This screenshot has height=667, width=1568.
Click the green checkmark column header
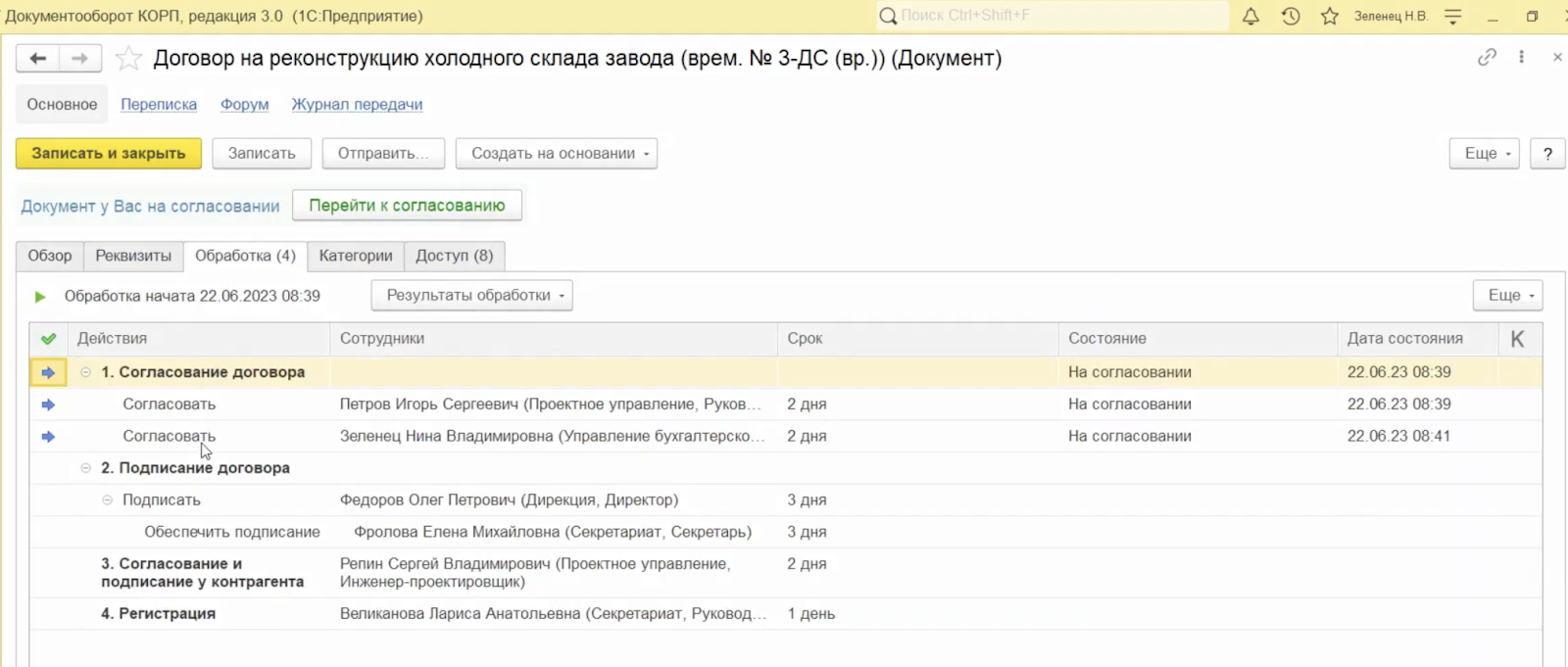click(x=48, y=339)
